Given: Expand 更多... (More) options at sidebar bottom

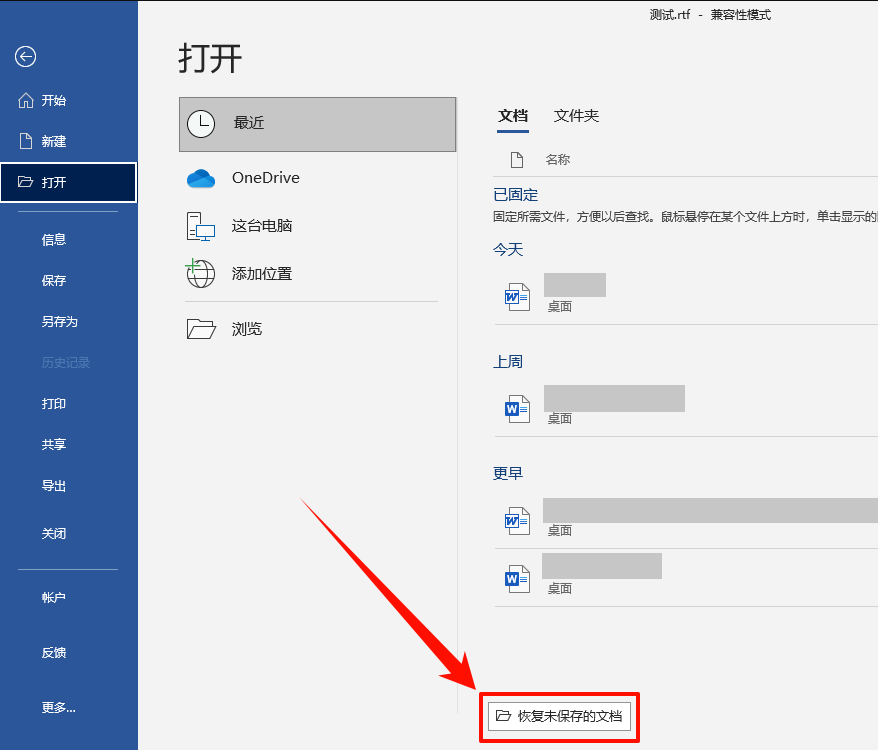Looking at the screenshot, I should click(x=57, y=707).
